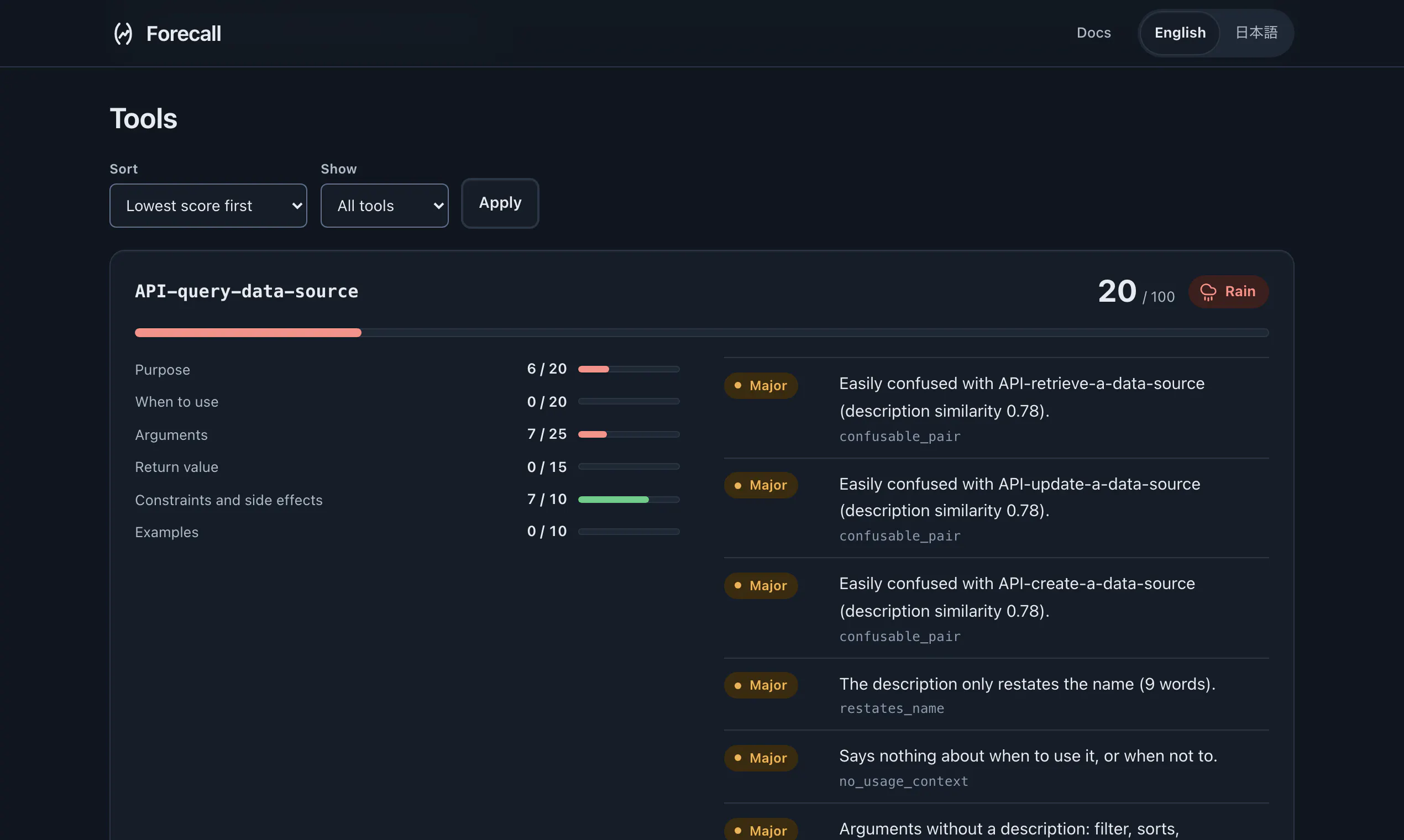The height and width of the screenshot is (840, 1404).
Task: Click the Purpose score bar
Action: [x=628, y=369]
